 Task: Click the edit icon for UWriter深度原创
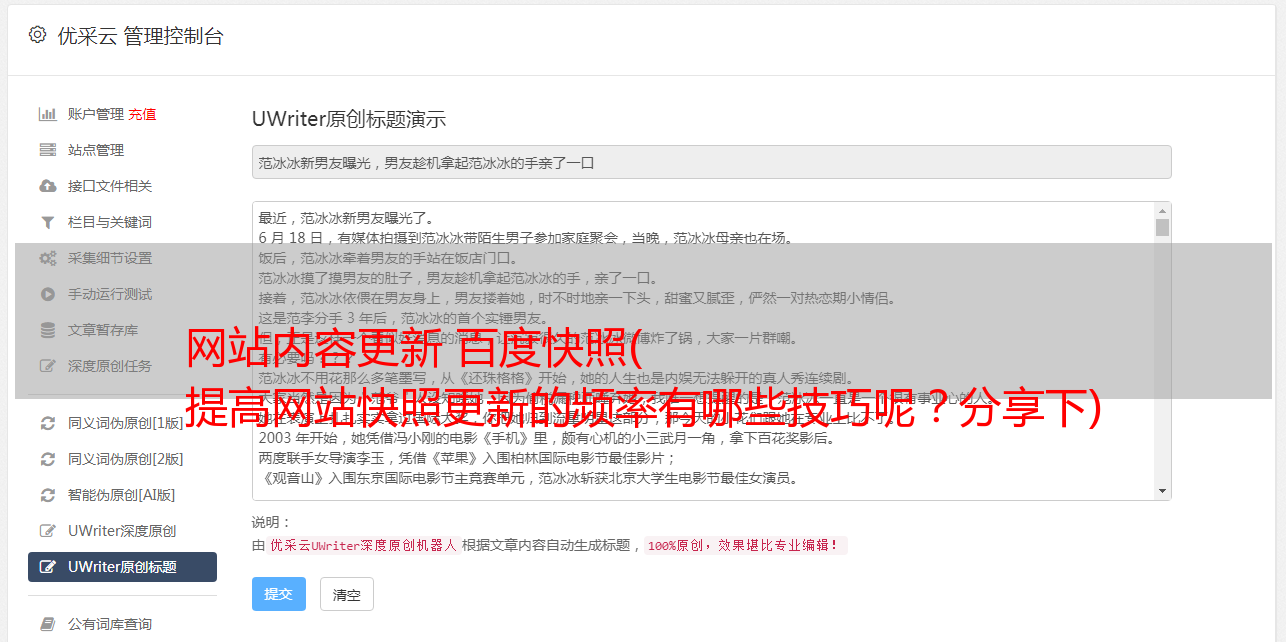click(47, 531)
